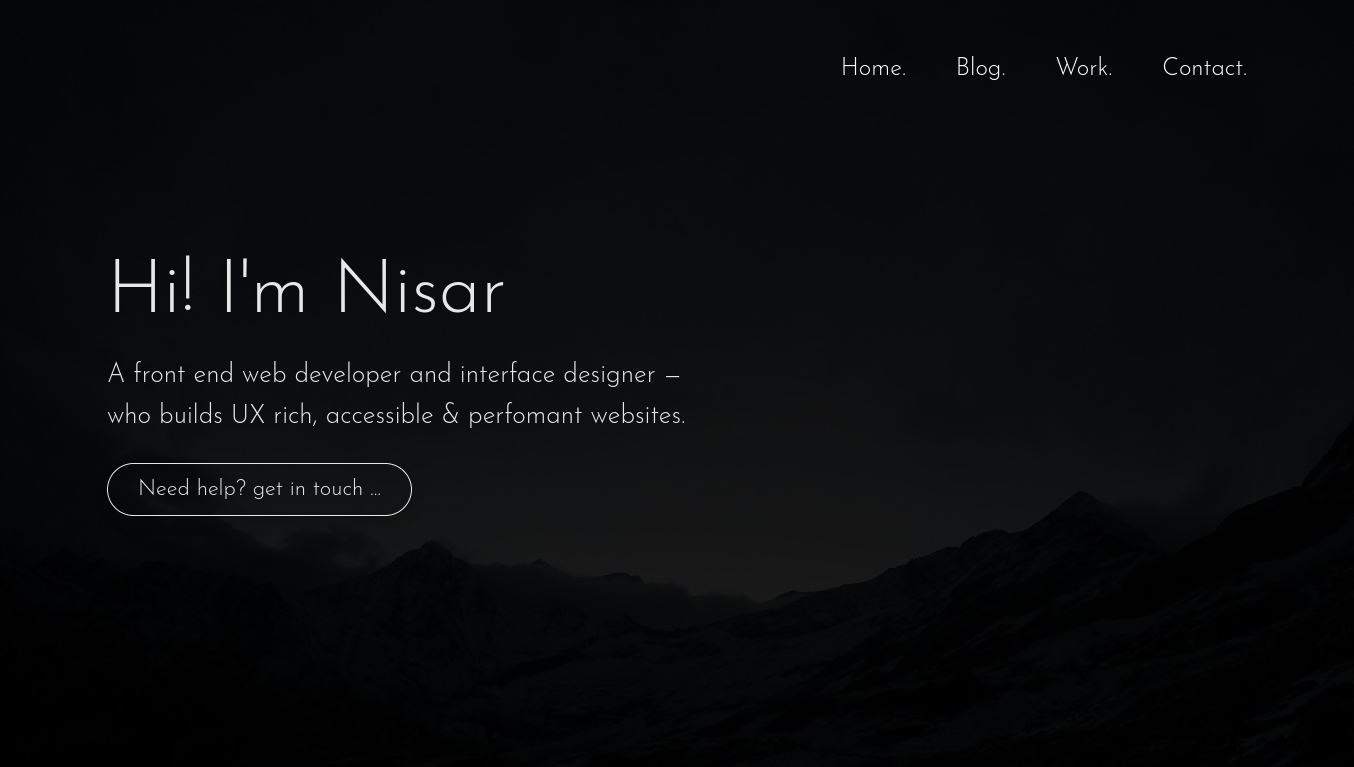The height and width of the screenshot is (767, 1354).
Task: Click the Work link in the navbar
Action: (x=1083, y=68)
